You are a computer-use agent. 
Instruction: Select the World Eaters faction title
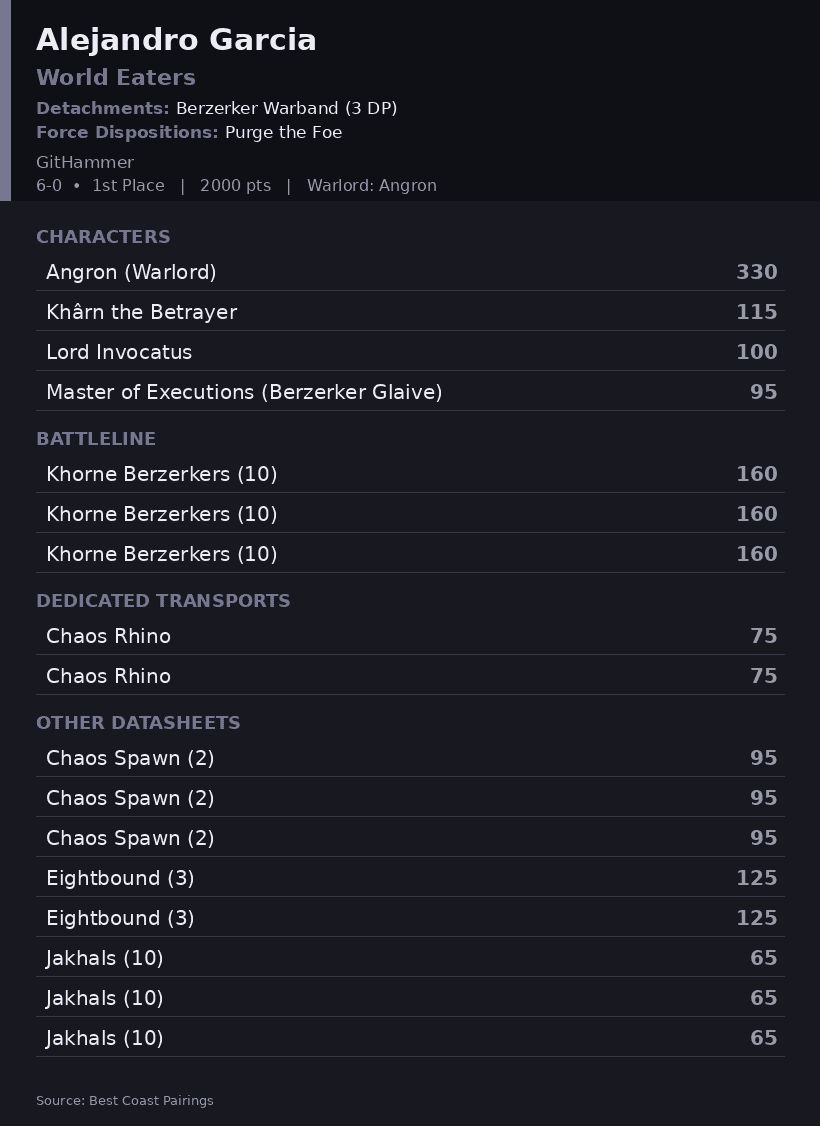(116, 78)
